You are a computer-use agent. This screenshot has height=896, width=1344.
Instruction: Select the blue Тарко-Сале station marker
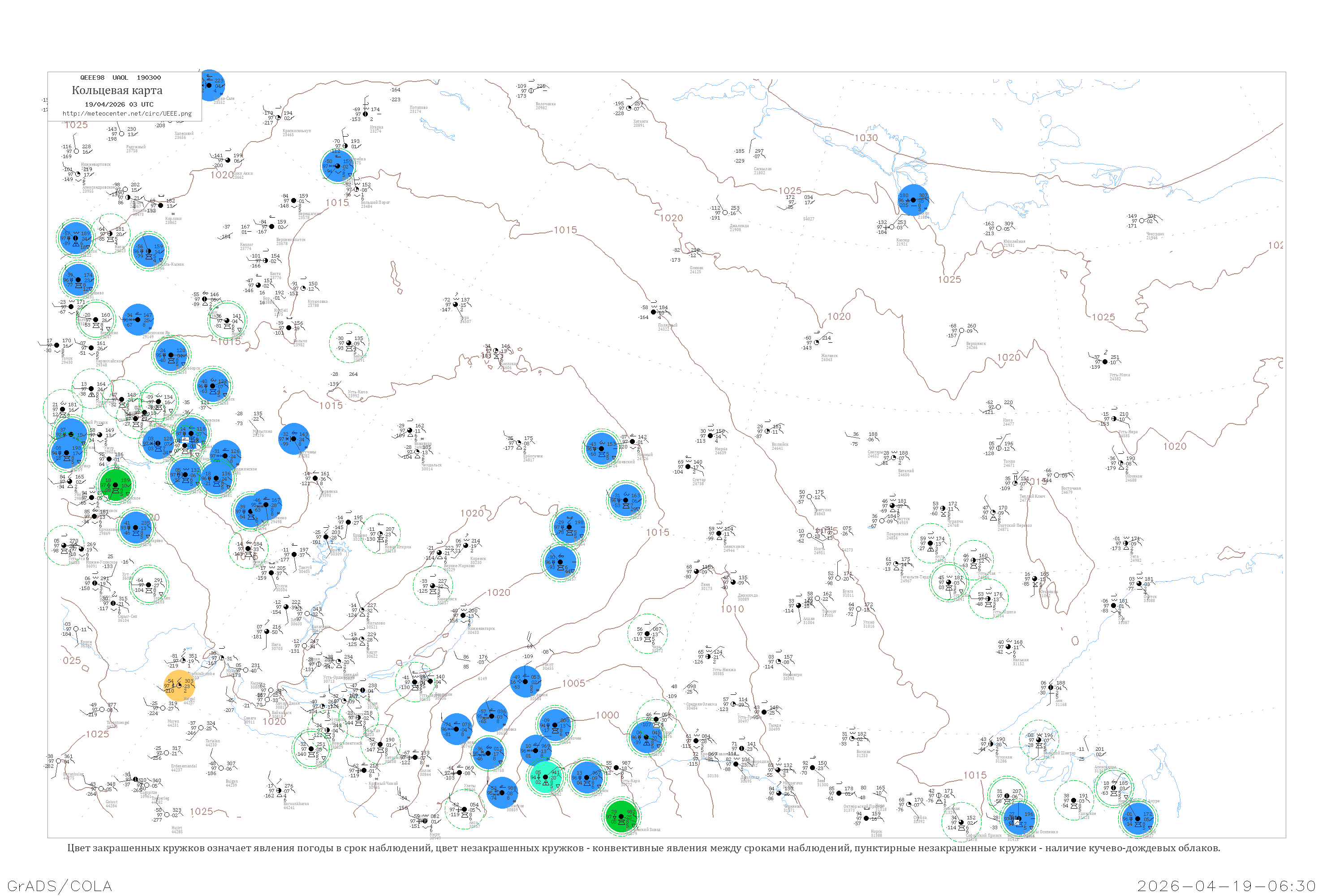point(210,85)
